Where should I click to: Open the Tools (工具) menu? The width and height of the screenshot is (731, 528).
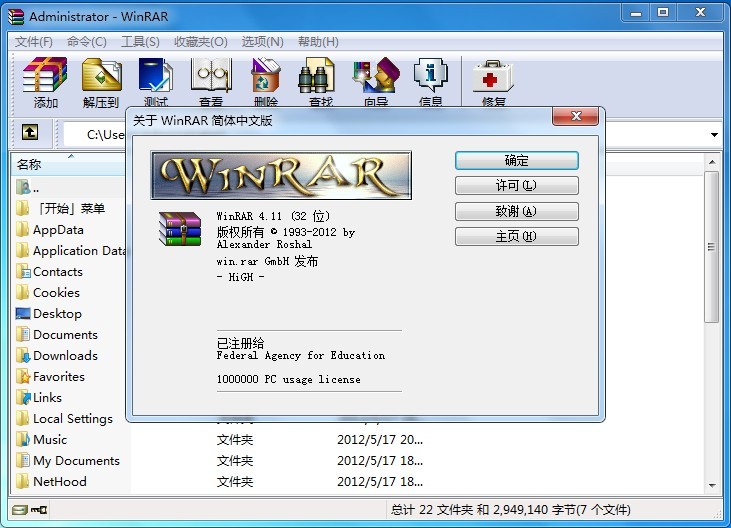[x=140, y=42]
